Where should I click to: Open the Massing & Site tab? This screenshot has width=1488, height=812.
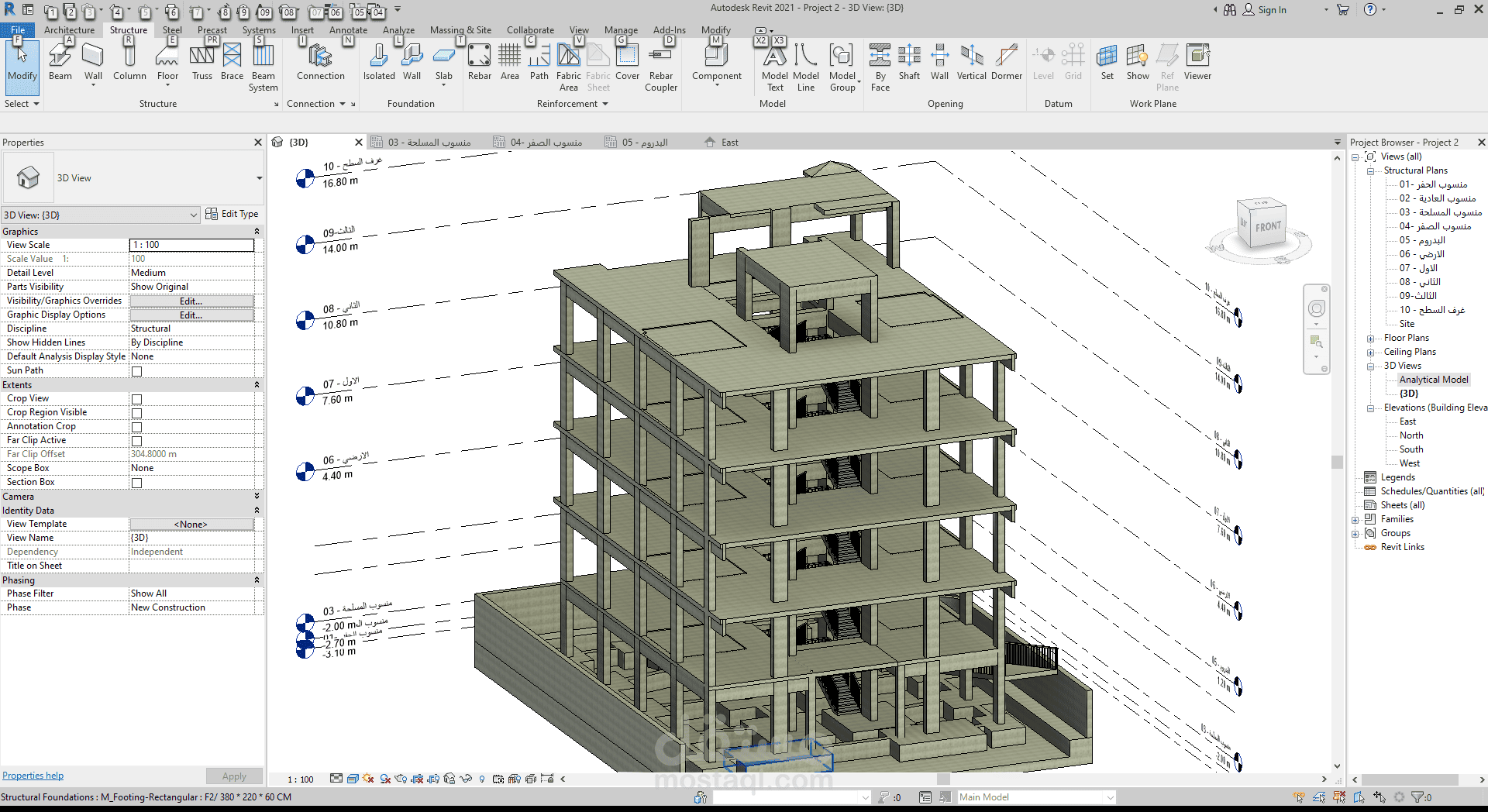tap(460, 30)
